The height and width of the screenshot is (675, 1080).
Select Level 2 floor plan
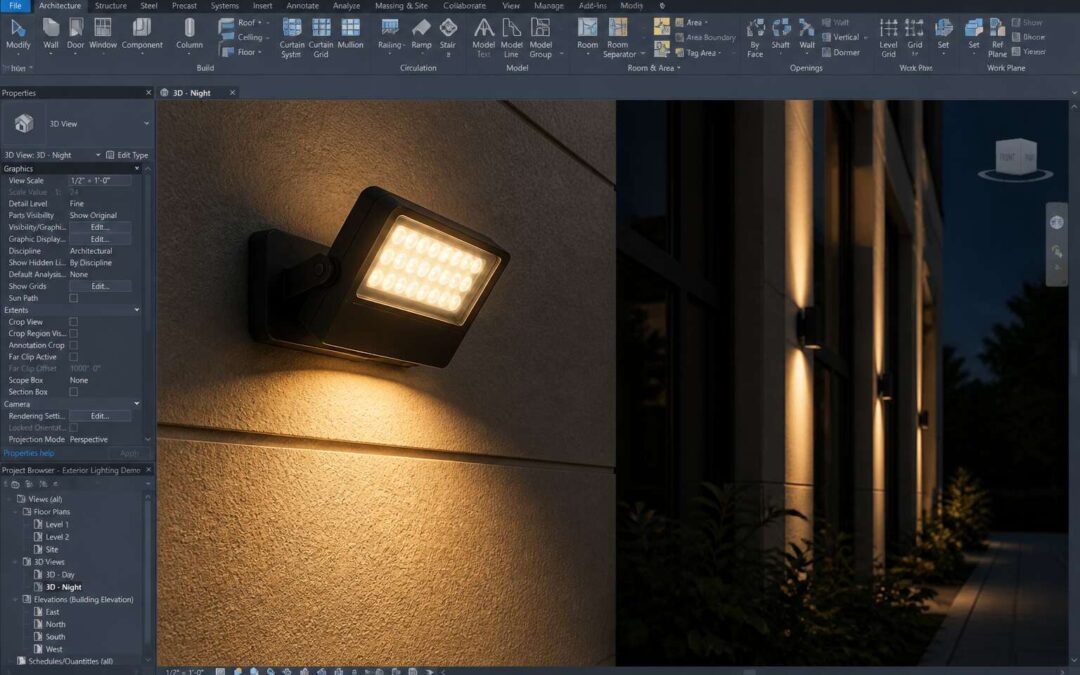(57, 537)
